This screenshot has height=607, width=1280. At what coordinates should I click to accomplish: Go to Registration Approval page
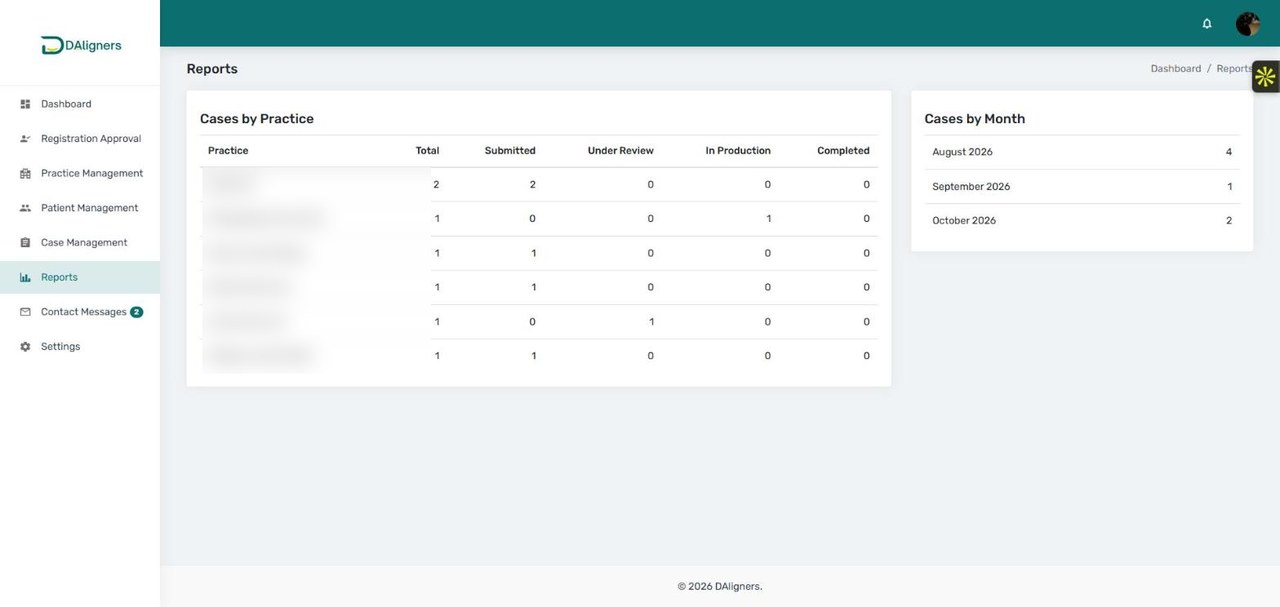click(x=80, y=139)
